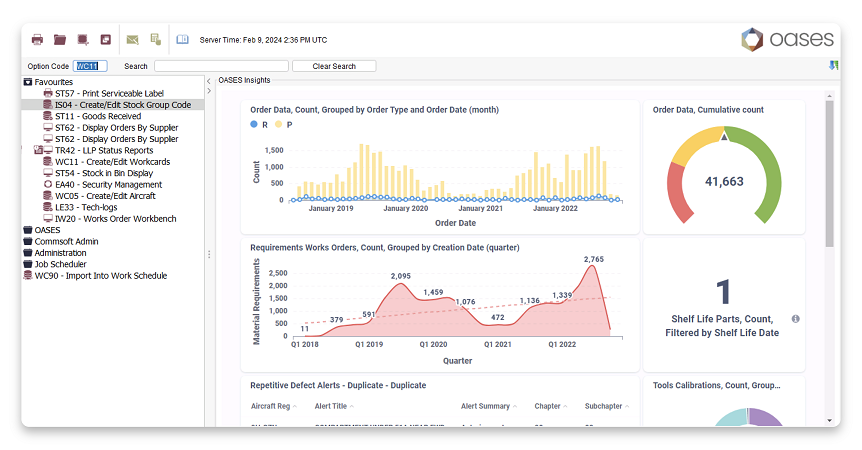
Task: Collapse the Favourites folder
Action: 27,82
